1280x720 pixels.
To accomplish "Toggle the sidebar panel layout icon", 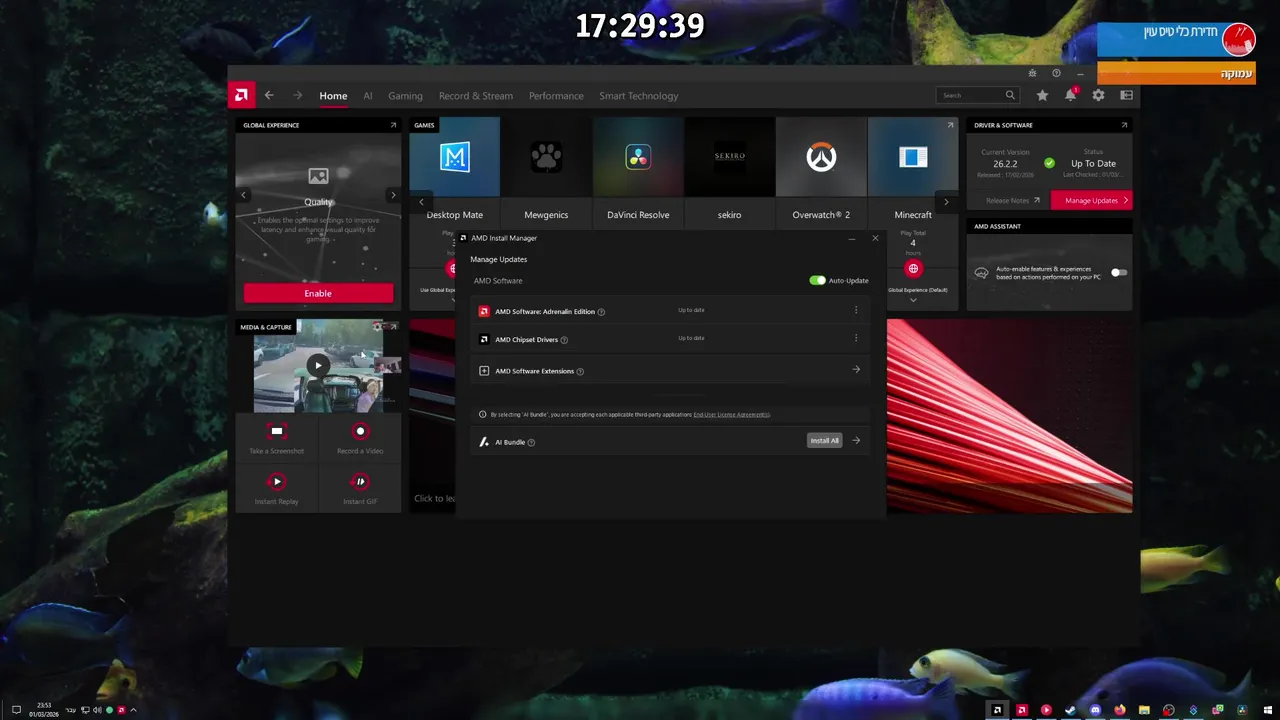I will (x=1126, y=95).
